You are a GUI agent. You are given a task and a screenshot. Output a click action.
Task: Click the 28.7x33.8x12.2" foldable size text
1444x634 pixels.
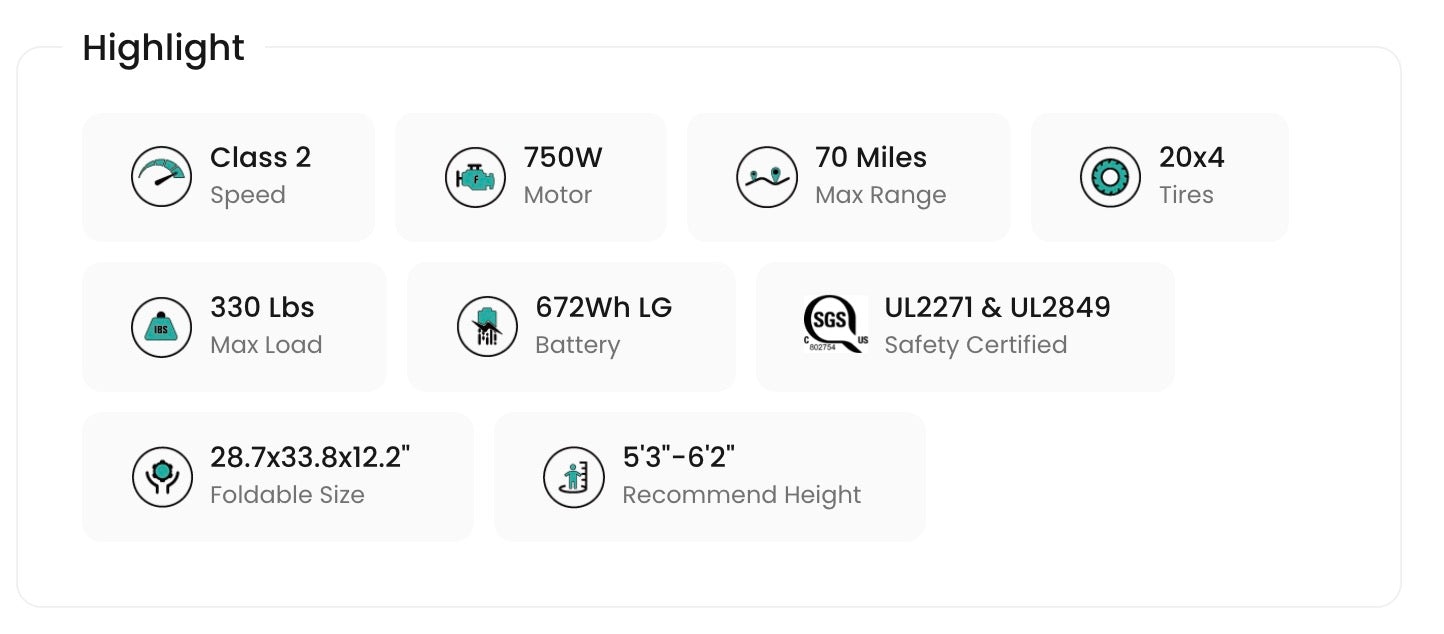[310, 457]
